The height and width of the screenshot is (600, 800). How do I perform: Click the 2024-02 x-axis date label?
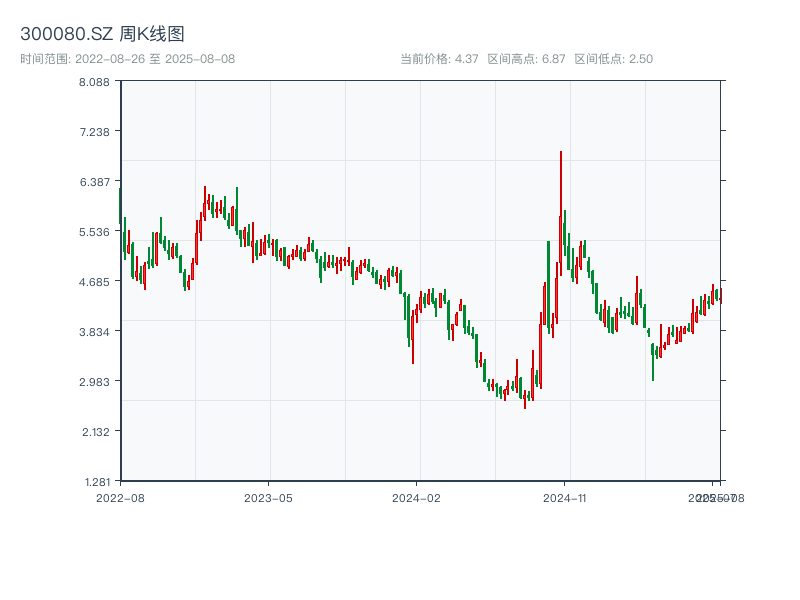coord(416,497)
